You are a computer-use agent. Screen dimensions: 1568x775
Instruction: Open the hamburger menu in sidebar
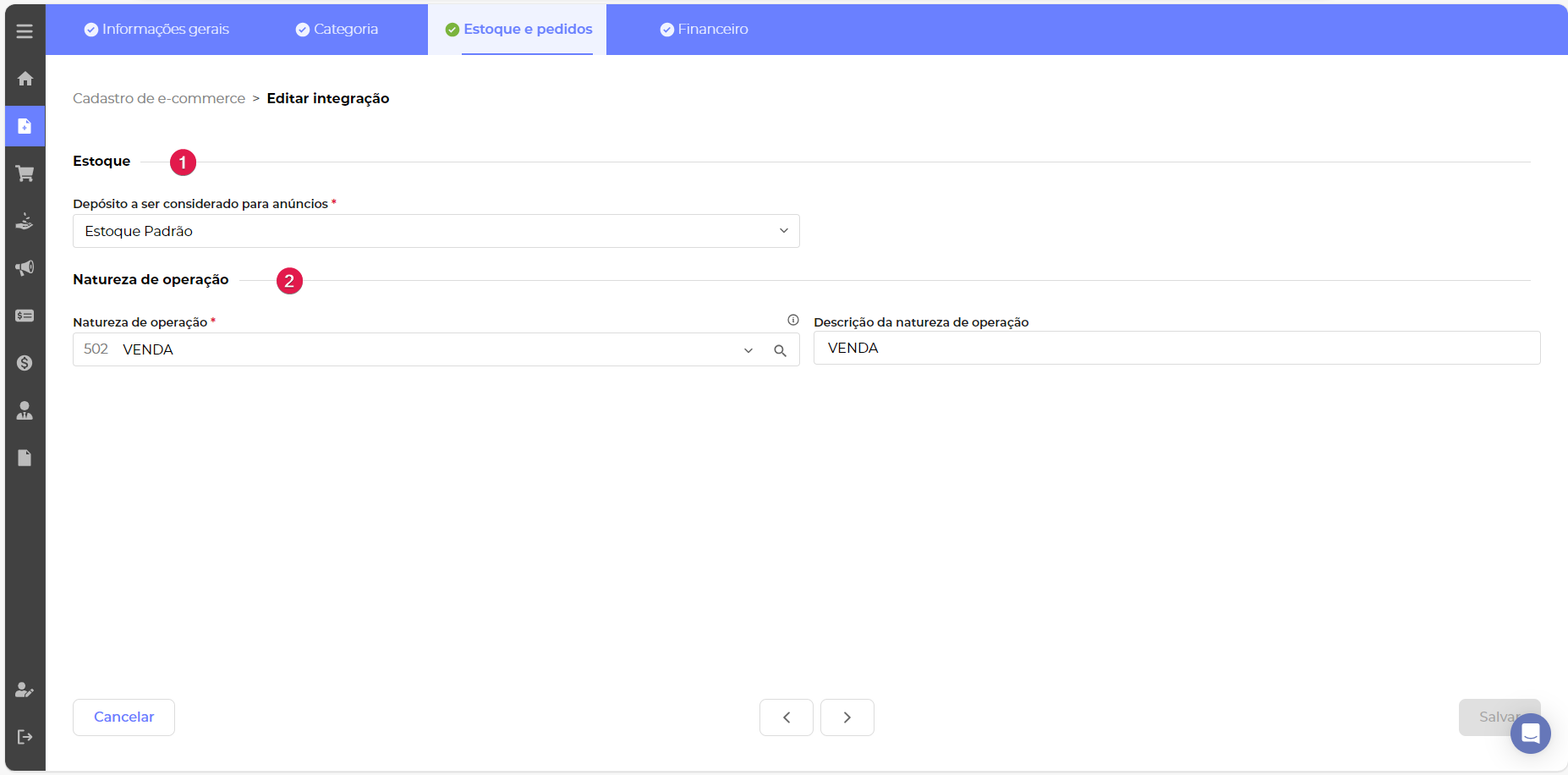click(x=25, y=31)
